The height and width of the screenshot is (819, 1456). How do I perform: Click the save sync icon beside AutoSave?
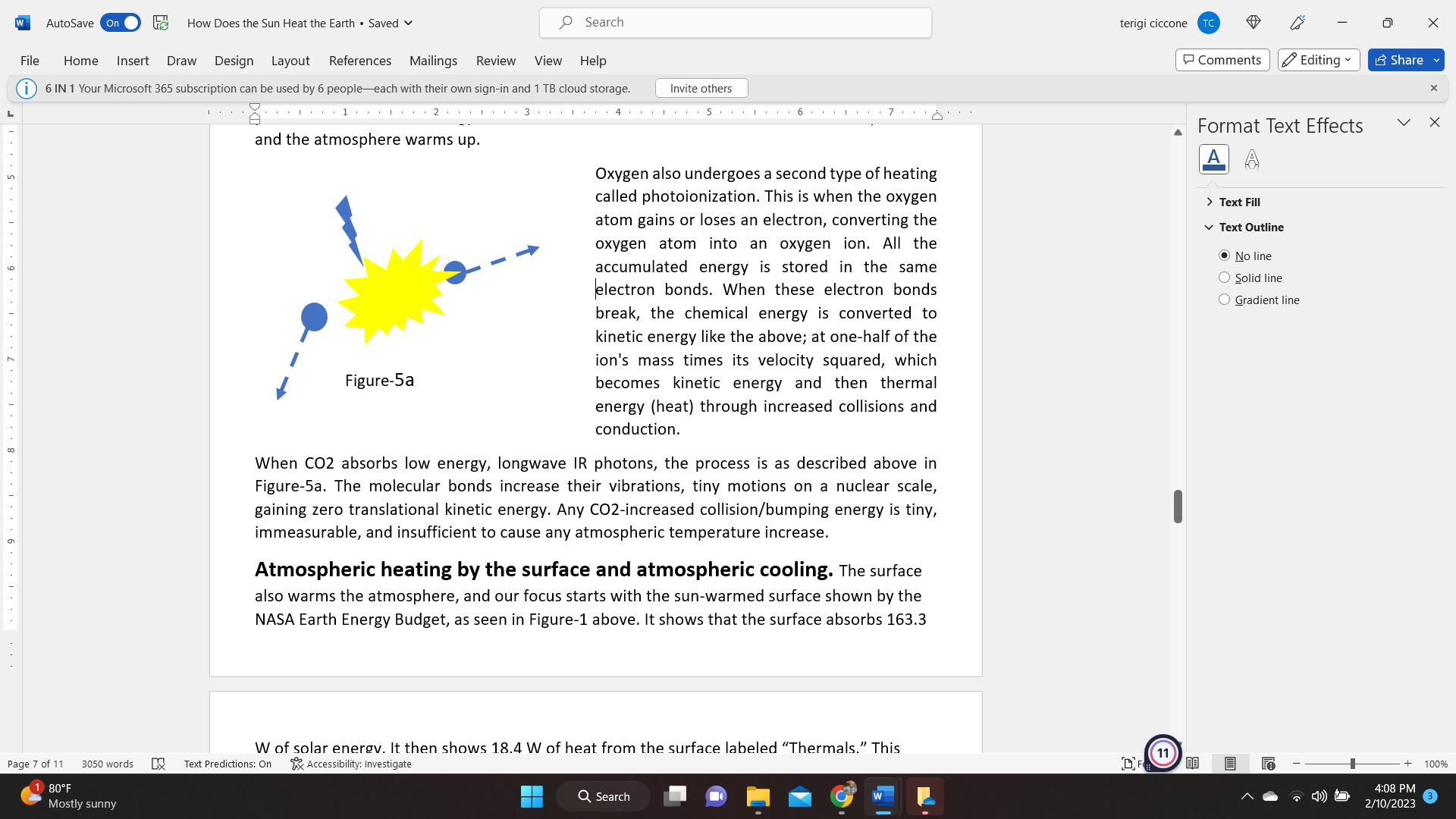click(161, 23)
